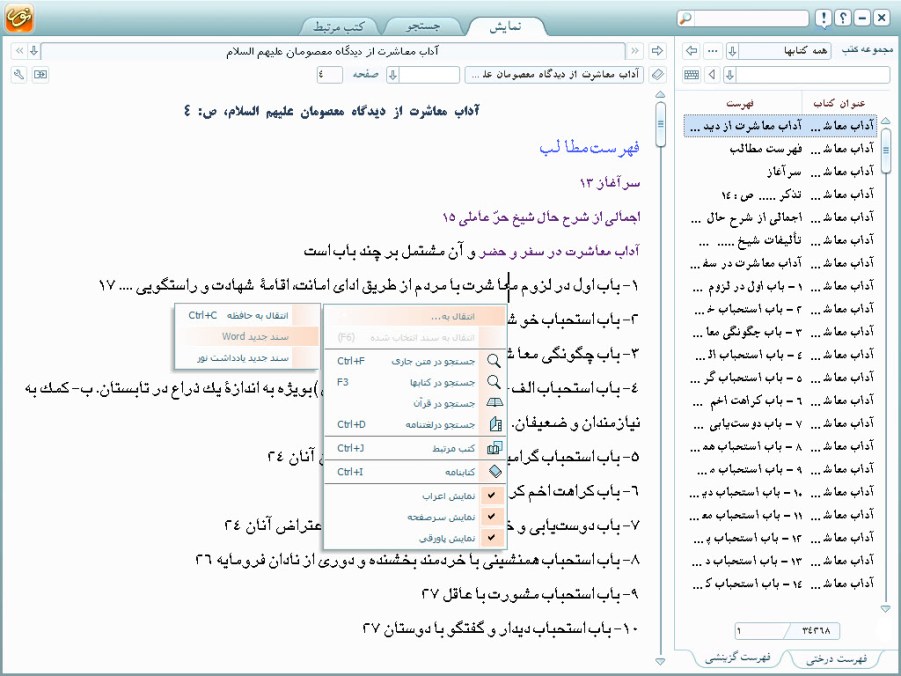Image resolution: width=901 pixels, height=676 pixels.
Task: Select the list row '١ - باب اول در لزوم'
Action: [780, 286]
